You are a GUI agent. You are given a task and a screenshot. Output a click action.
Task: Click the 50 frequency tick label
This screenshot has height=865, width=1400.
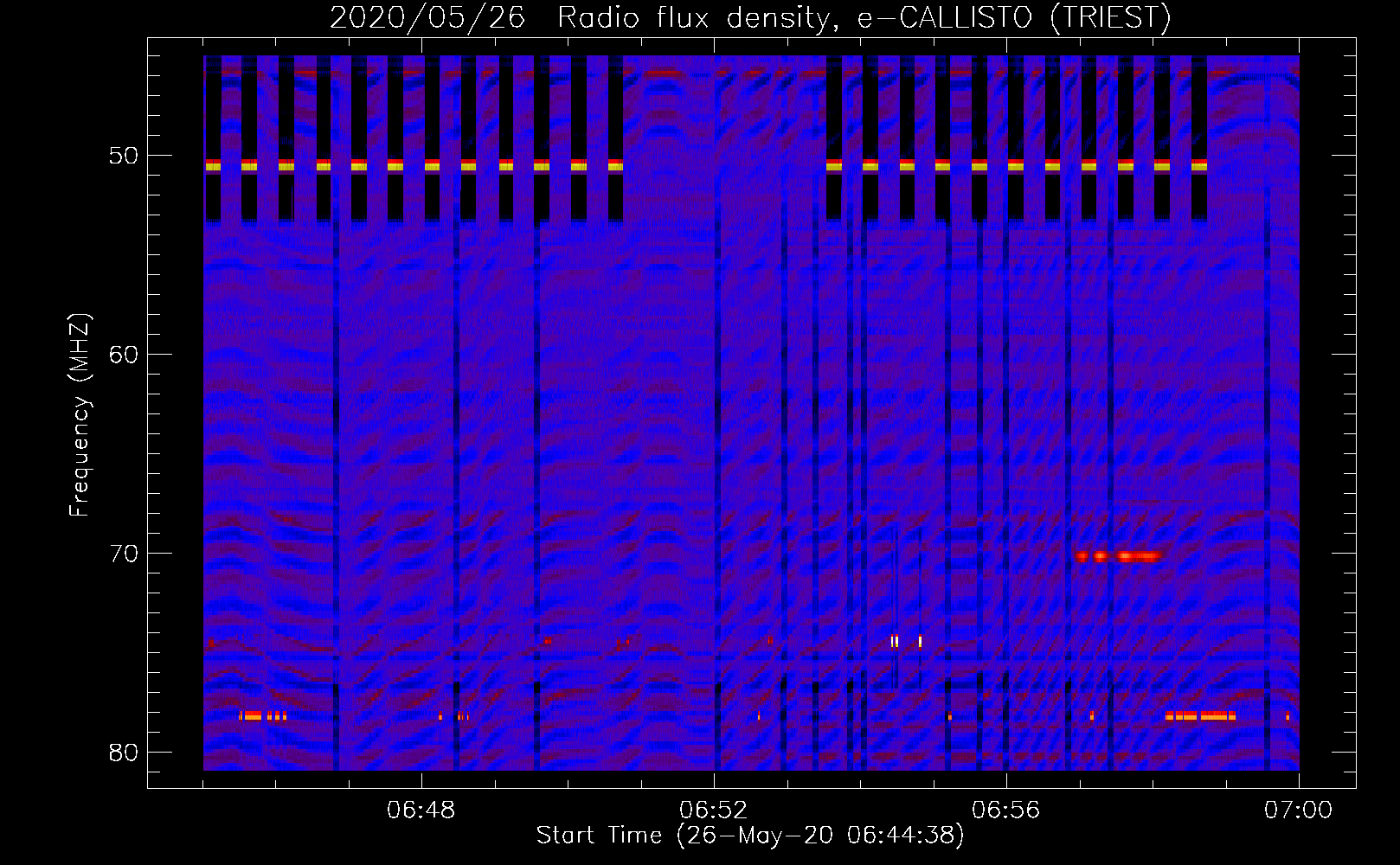(x=125, y=157)
